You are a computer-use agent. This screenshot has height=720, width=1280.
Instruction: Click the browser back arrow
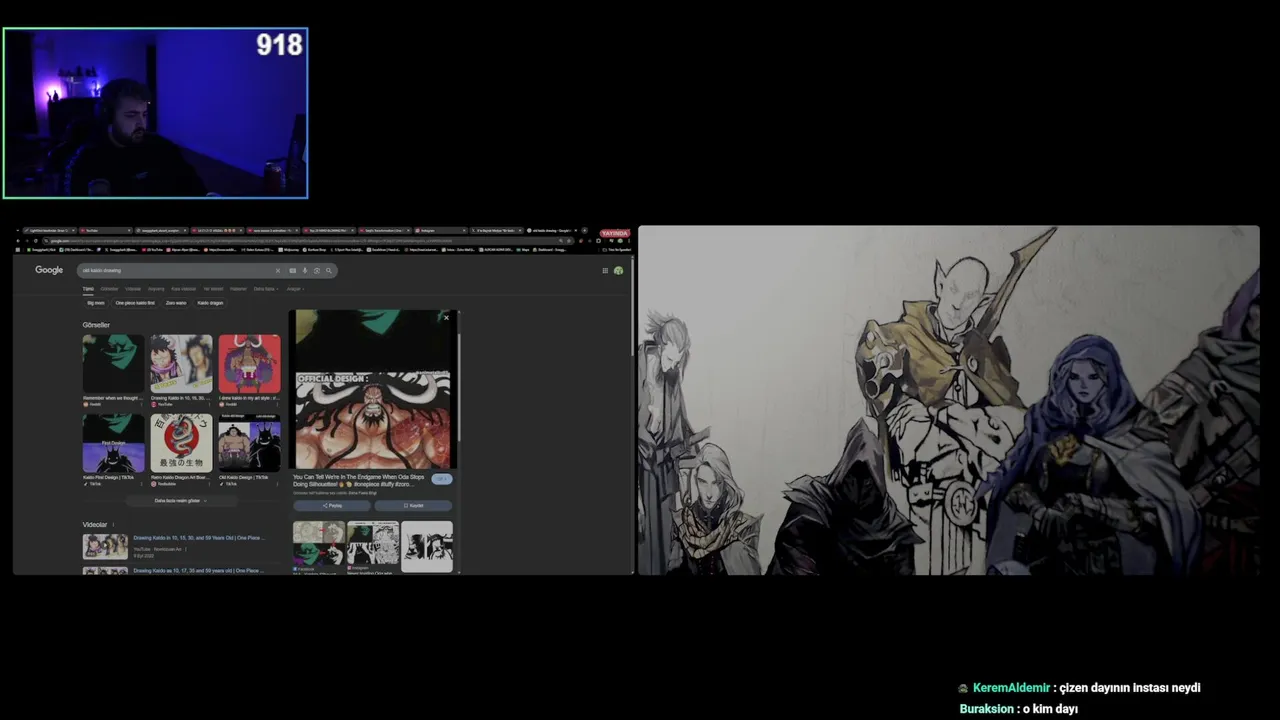point(17,241)
